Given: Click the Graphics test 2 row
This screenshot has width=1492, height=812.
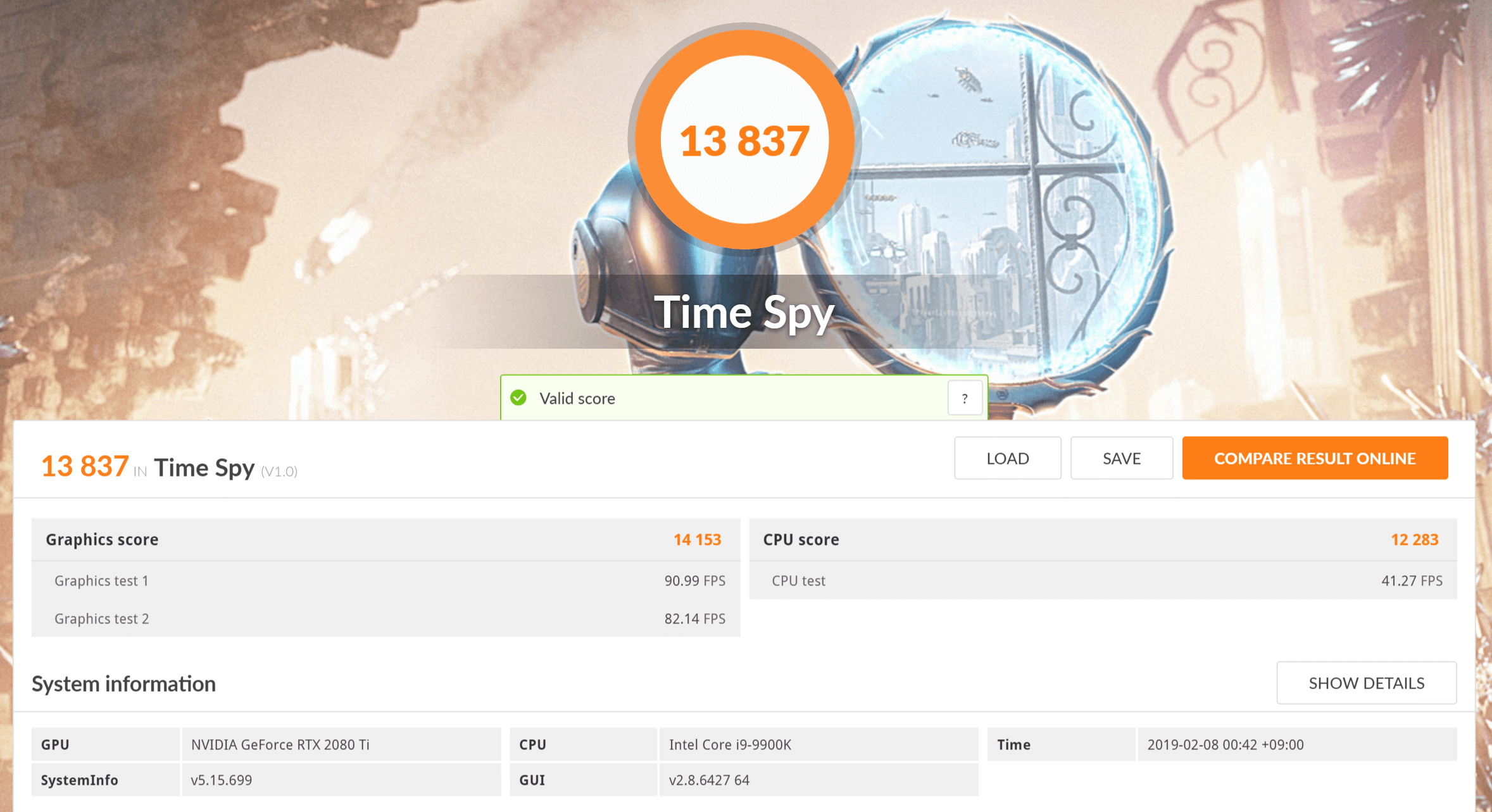Looking at the screenshot, I should (x=385, y=619).
